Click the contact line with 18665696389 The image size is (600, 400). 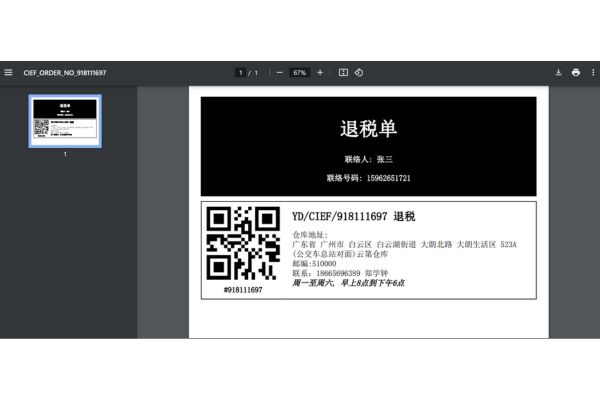340,273
